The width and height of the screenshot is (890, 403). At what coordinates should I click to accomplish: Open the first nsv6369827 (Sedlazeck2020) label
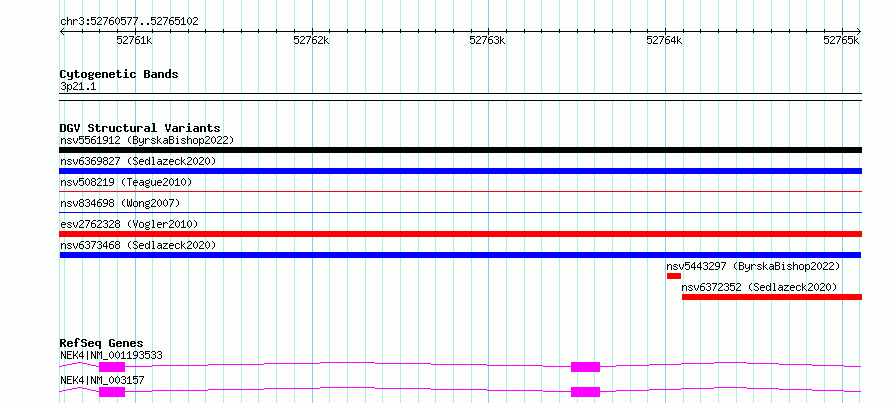point(138,161)
